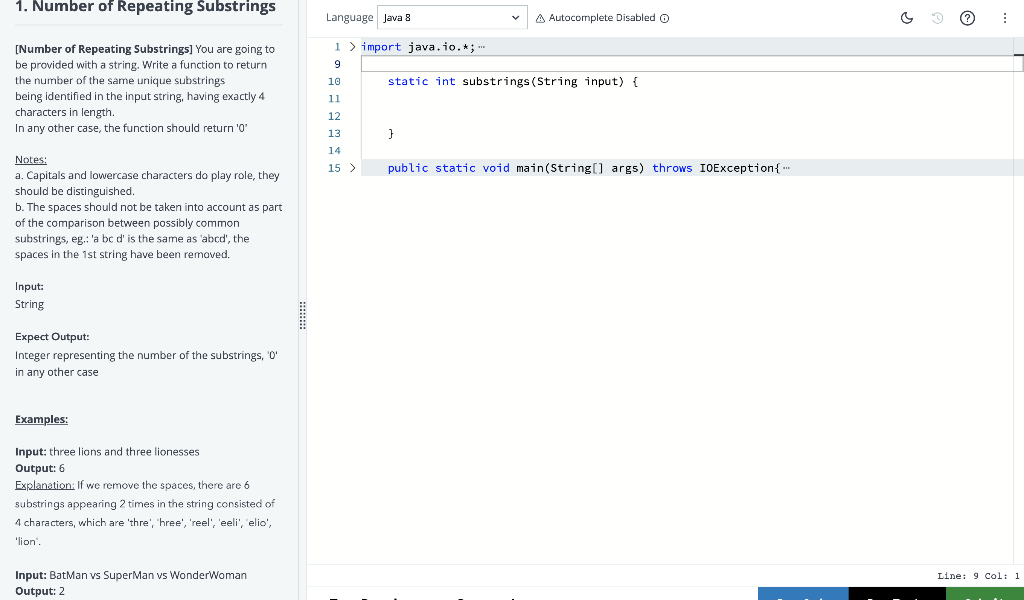Expand folded imports arrow at line 1

click(353, 46)
